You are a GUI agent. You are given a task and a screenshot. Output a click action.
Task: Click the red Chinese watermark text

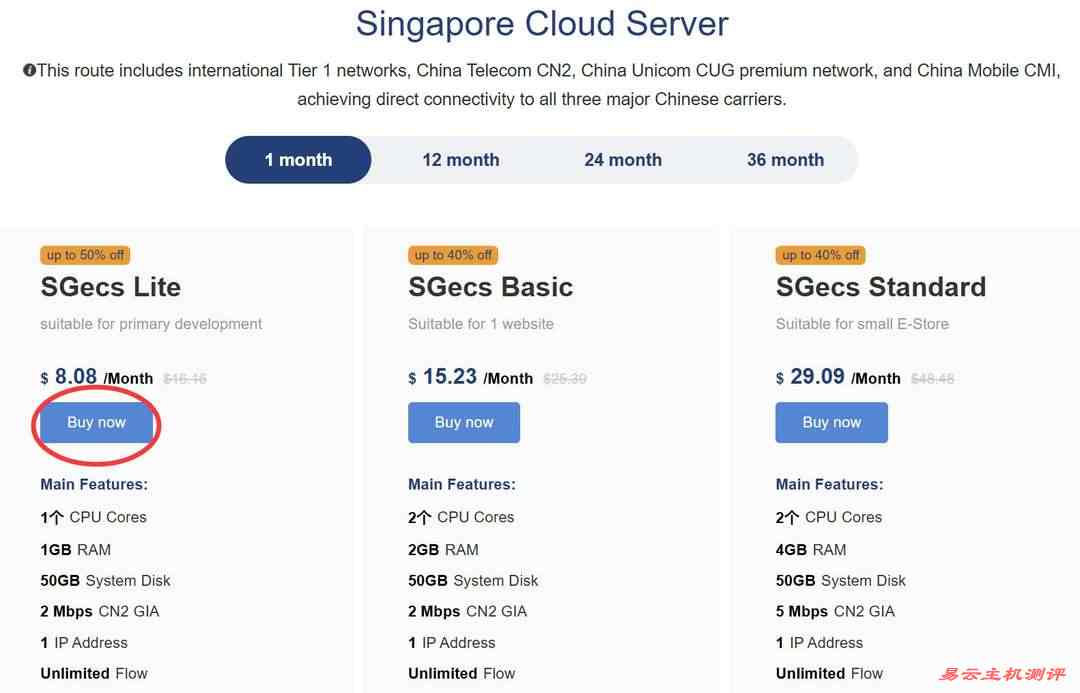(1002, 675)
